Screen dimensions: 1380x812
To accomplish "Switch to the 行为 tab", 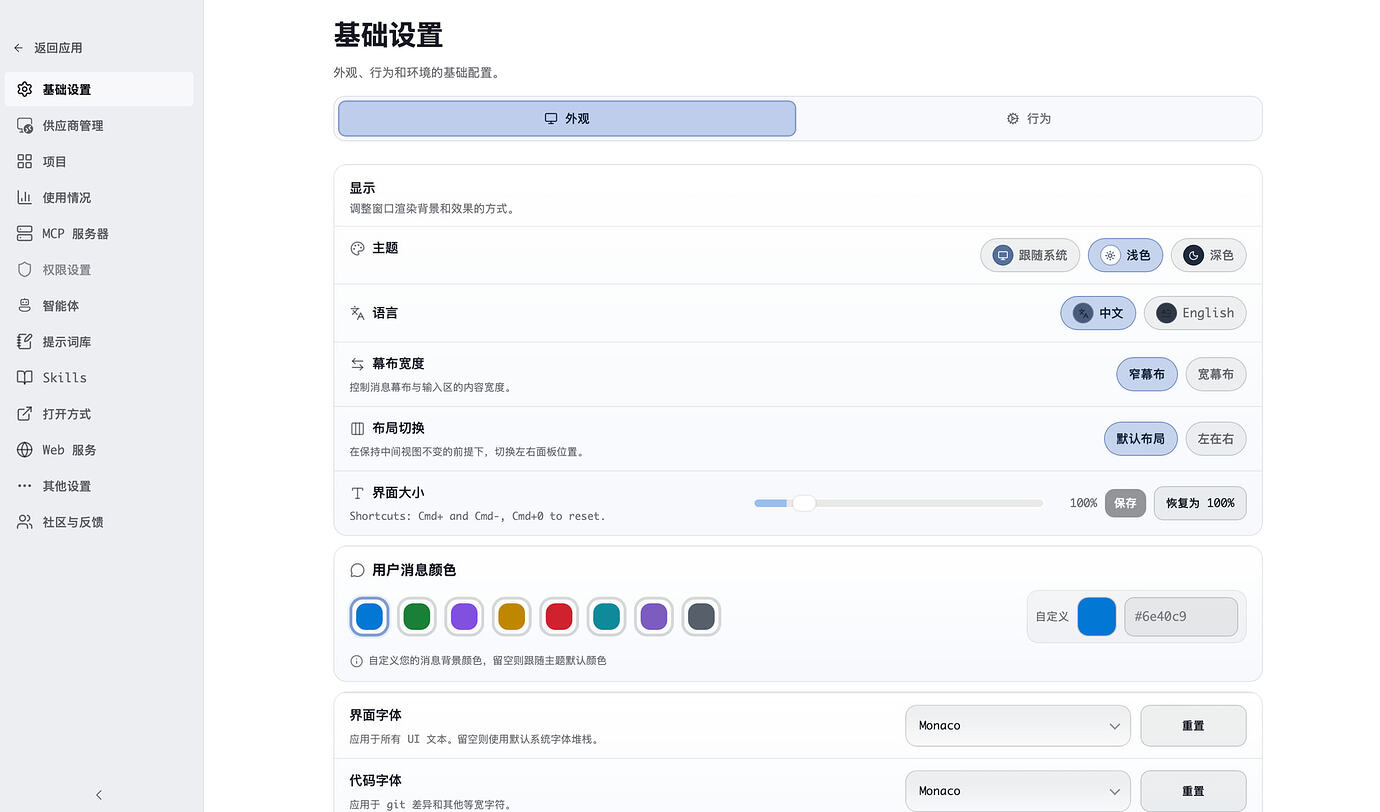I will click(1028, 118).
